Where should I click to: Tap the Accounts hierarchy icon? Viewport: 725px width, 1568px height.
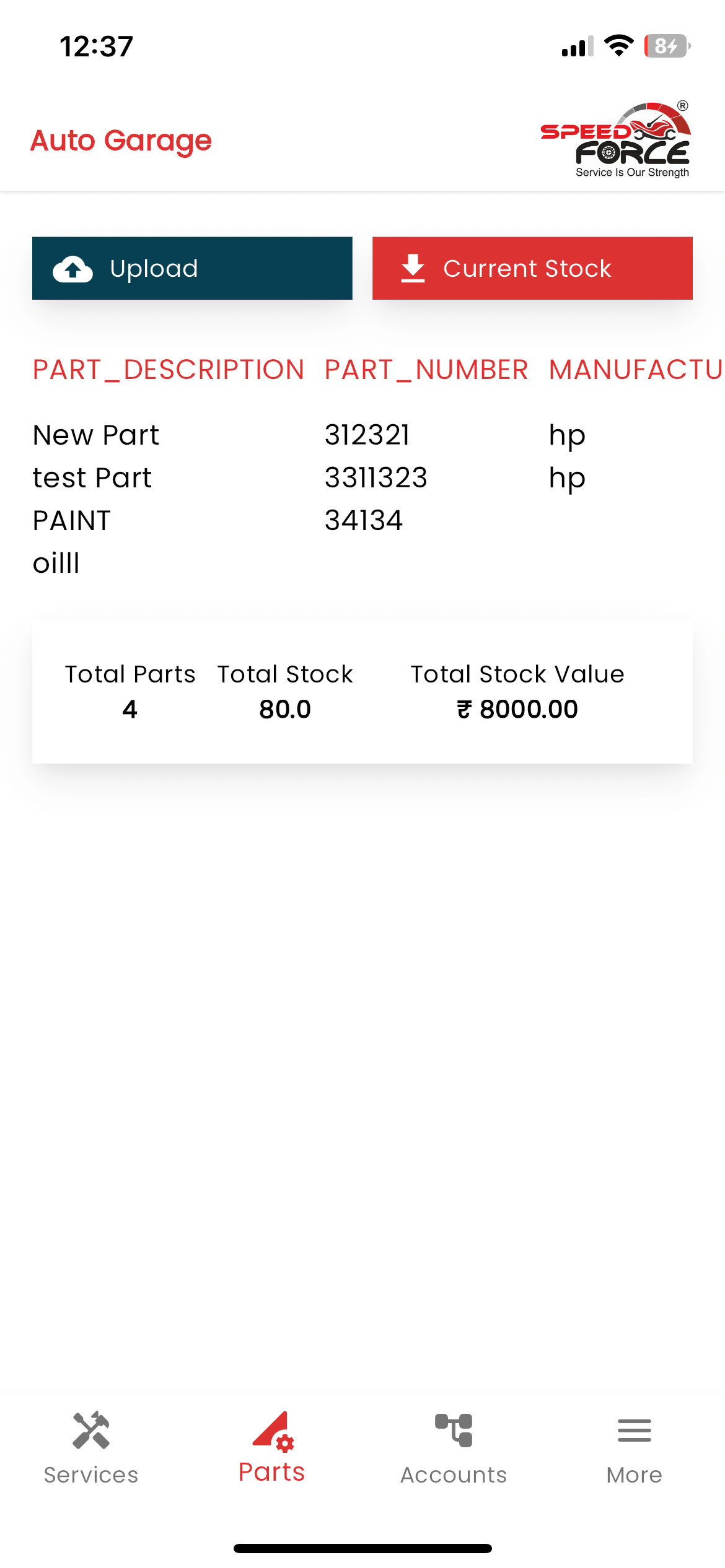coord(454,1431)
